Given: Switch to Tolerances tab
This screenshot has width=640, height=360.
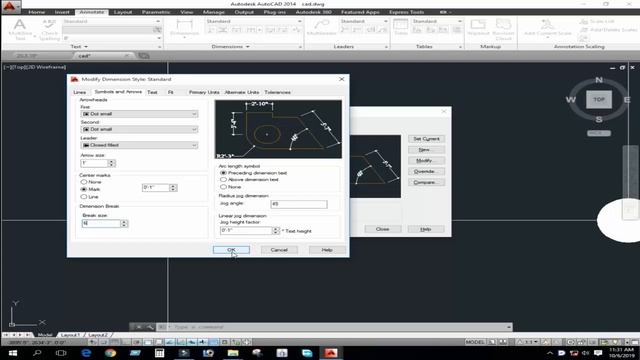Looking at the screenshot, I should (278, 92).
